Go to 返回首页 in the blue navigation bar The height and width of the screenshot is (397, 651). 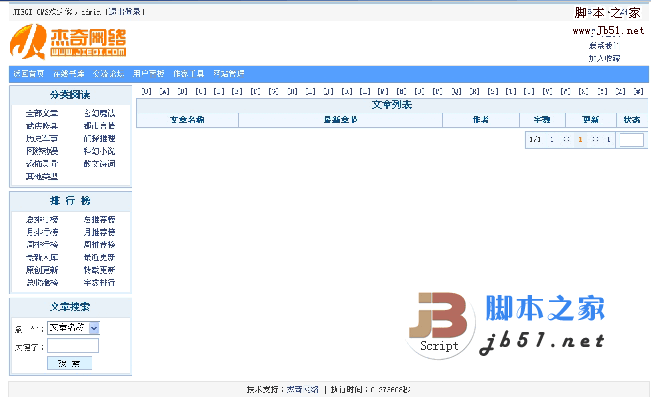tap(29, 74)
